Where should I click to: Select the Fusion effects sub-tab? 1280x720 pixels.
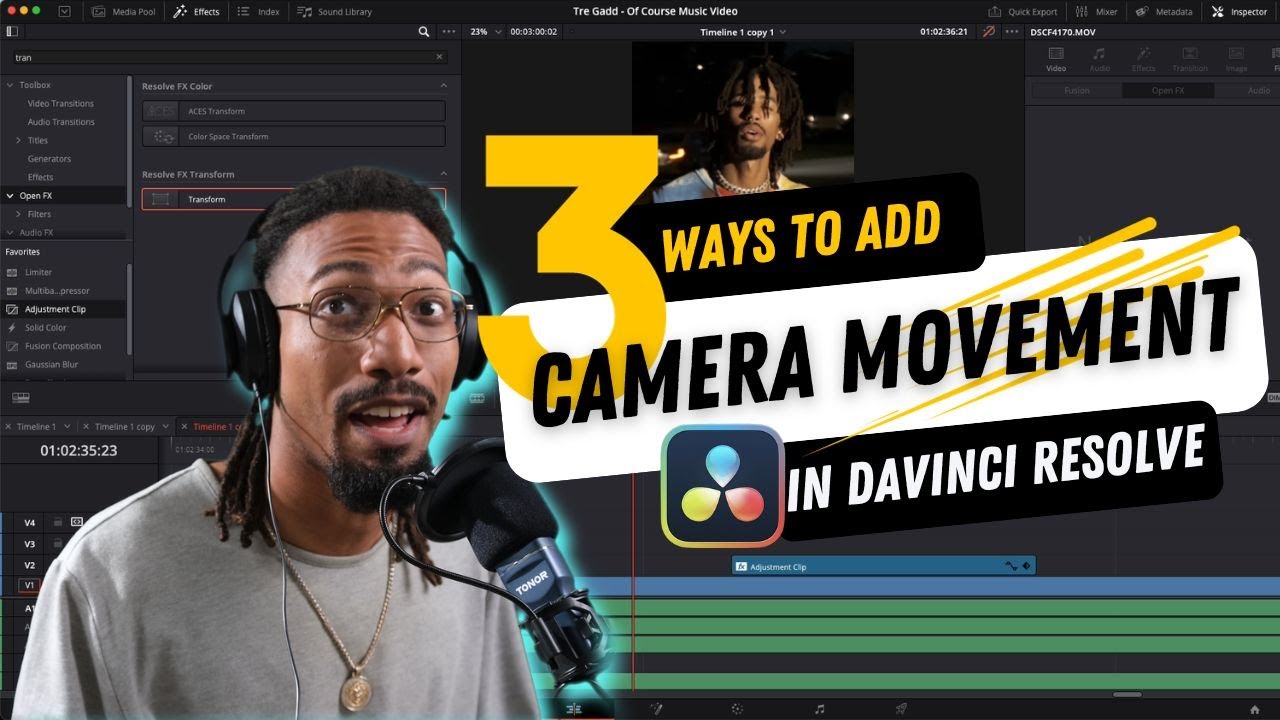pyautogui.click(x=1077, y=90)
